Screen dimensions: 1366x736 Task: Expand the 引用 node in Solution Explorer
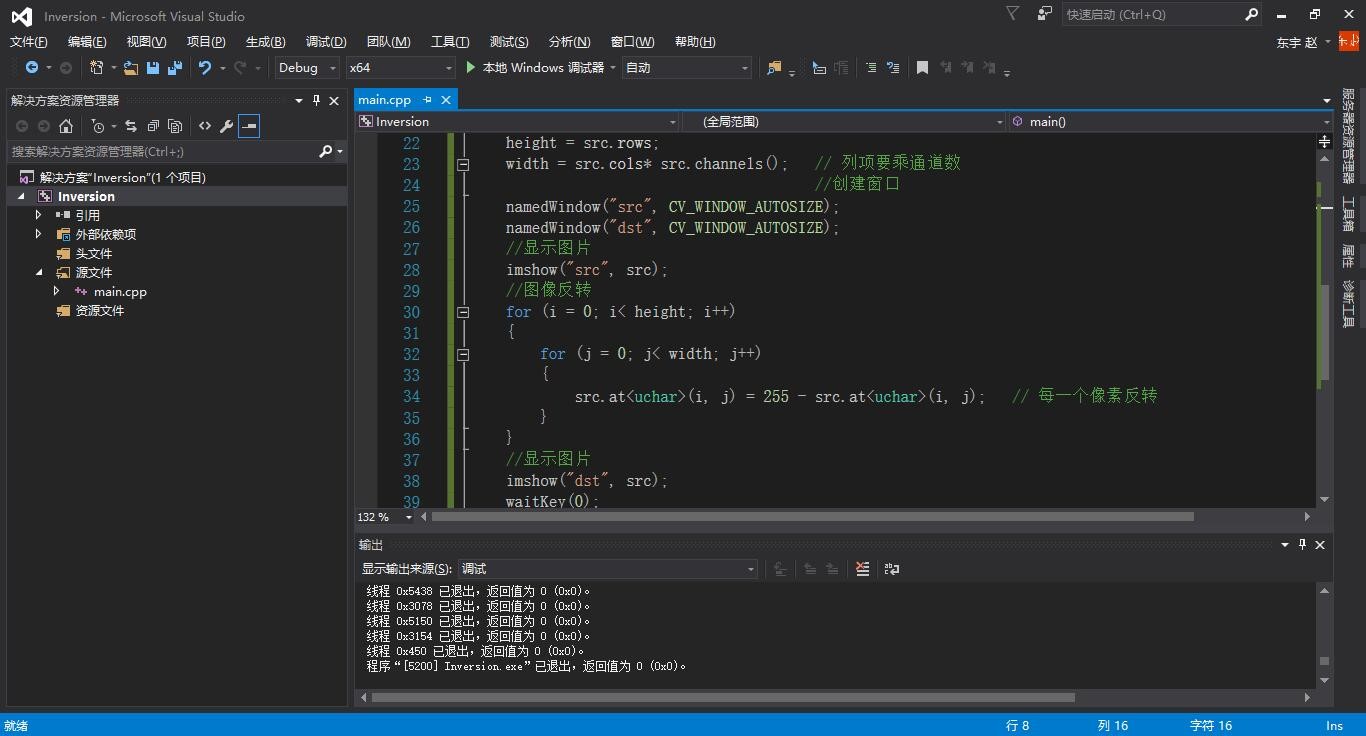[x=39, y=215]
